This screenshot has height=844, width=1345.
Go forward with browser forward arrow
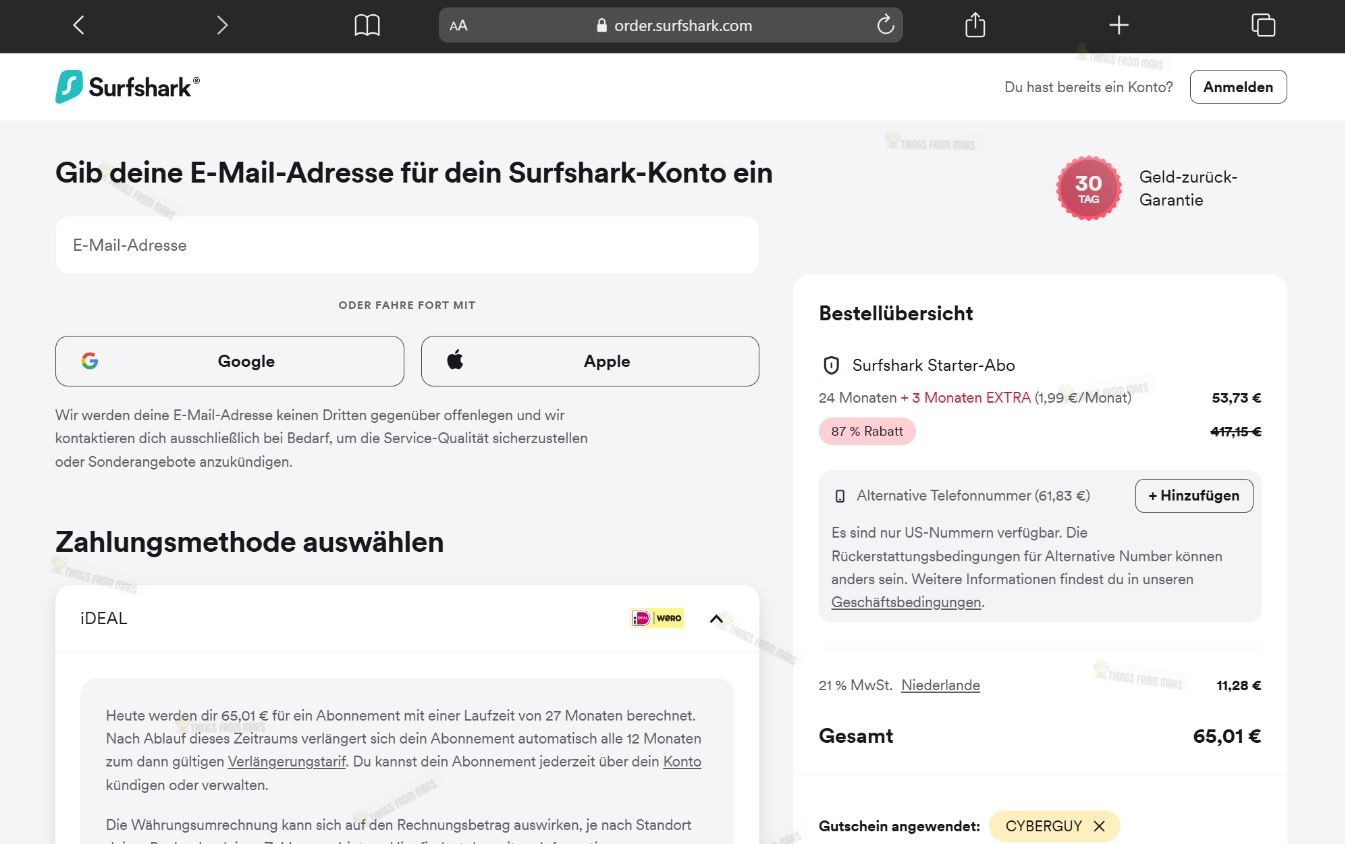(x=222, y=25)
